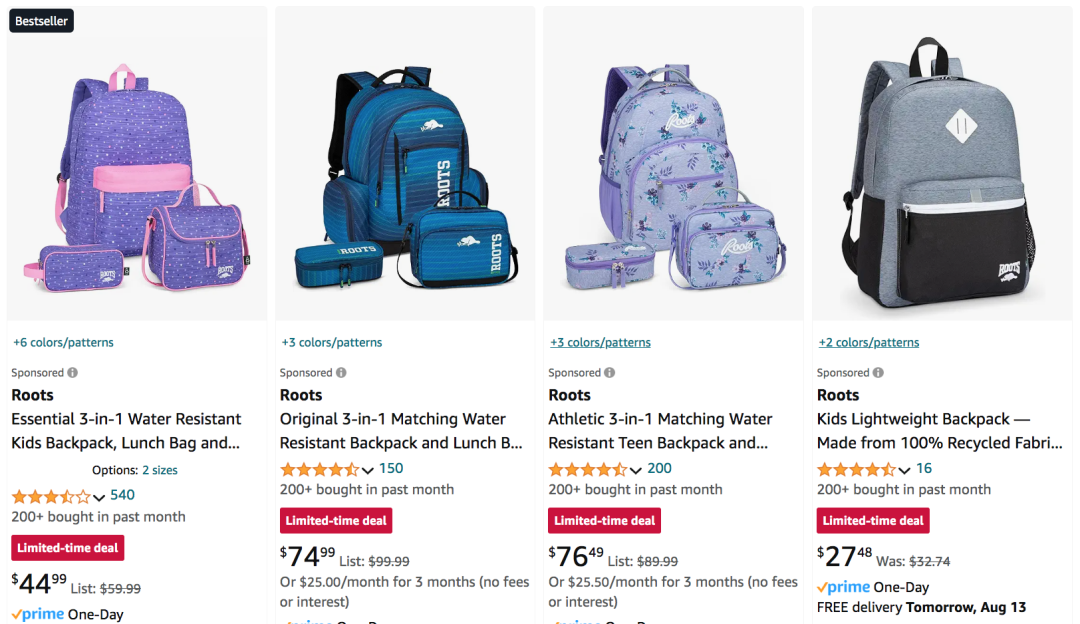
Task: Click Sponsored info icon on Kids Lightweight Backpack
Action: (878, 373)
